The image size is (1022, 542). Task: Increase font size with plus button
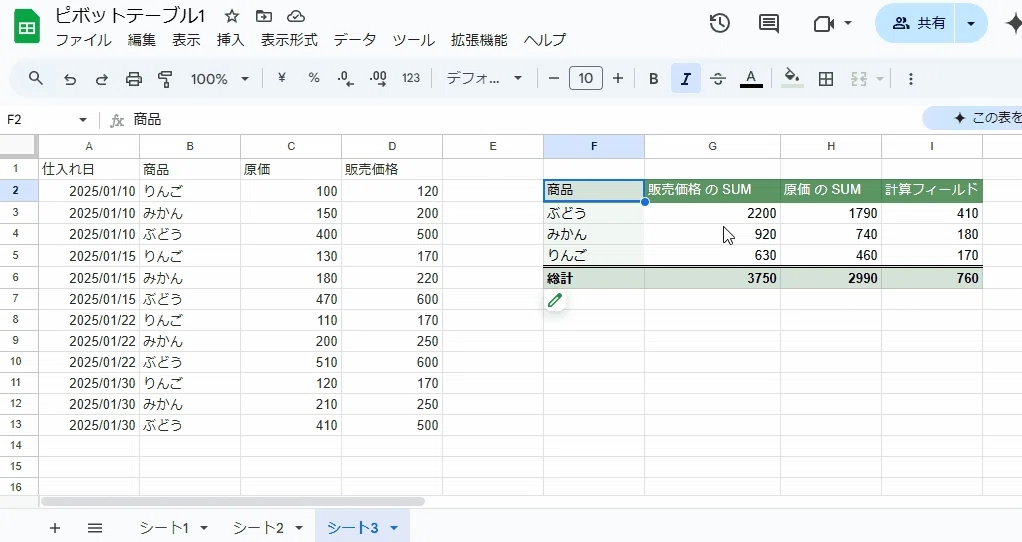(618, 79)
